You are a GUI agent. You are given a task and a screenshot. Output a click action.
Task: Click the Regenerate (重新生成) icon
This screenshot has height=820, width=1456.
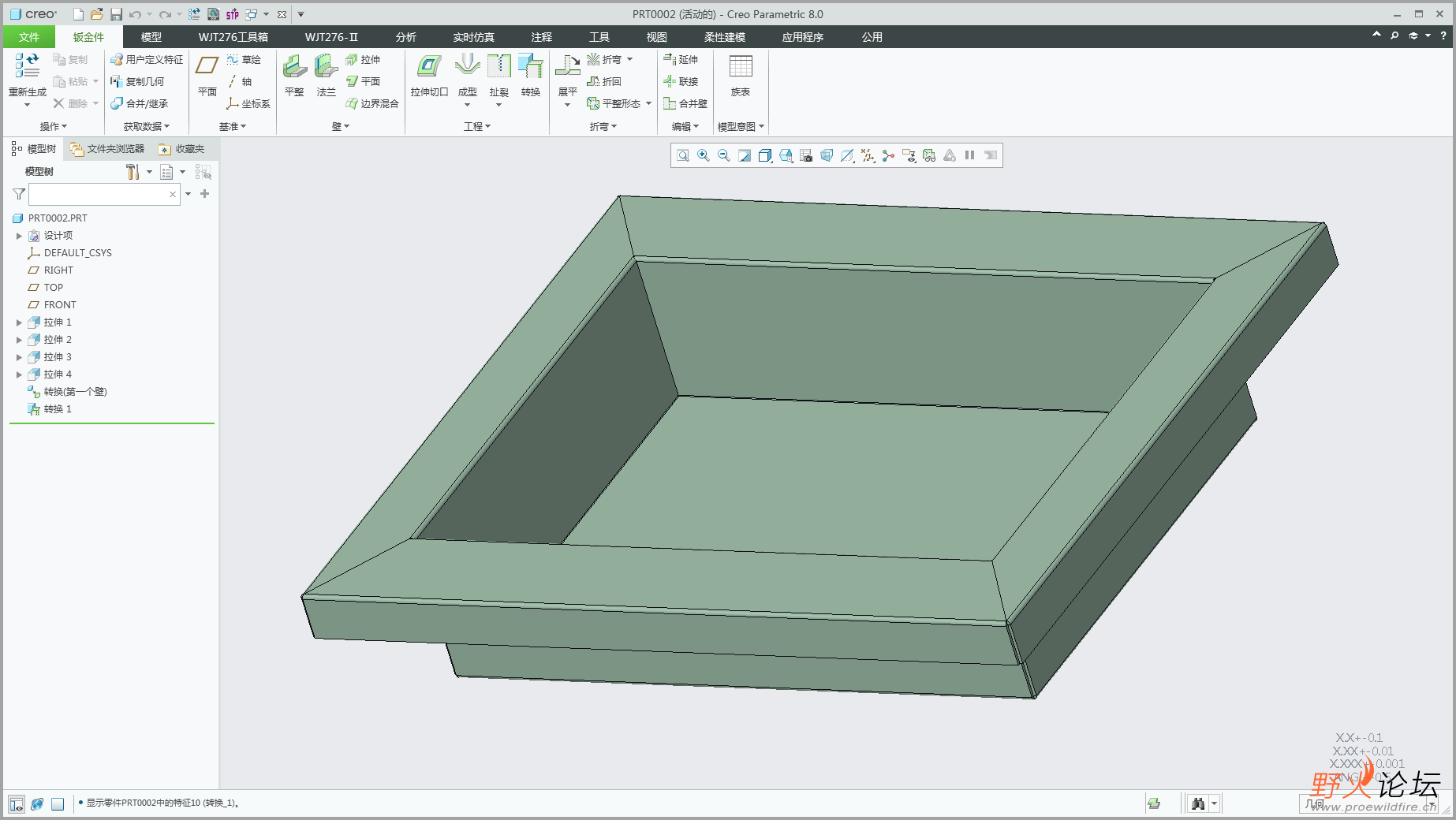(28, 65)
